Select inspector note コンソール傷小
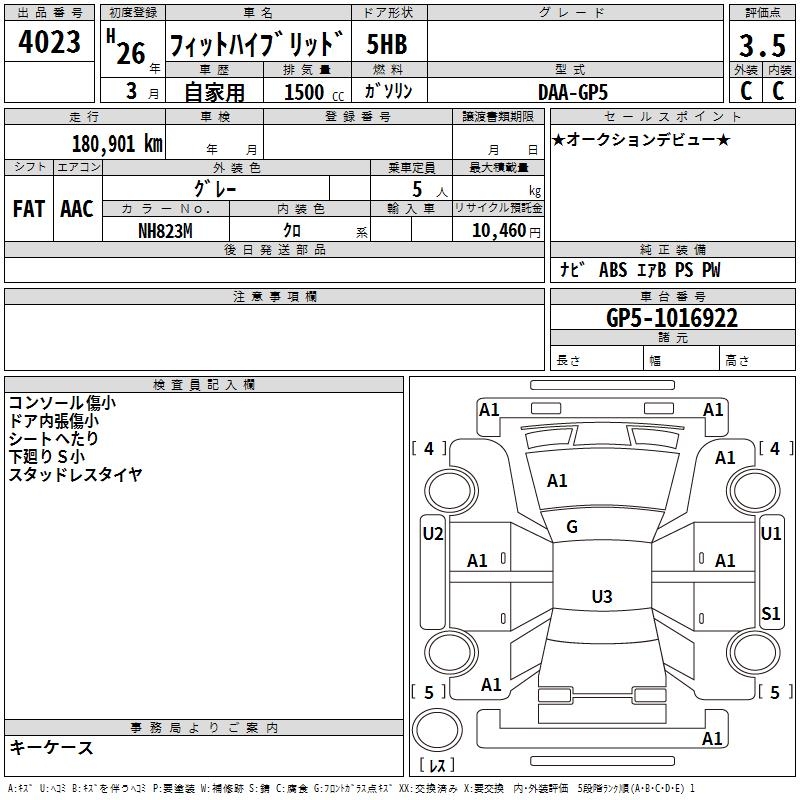Viewport: 800px width, 800px height. 62,403
